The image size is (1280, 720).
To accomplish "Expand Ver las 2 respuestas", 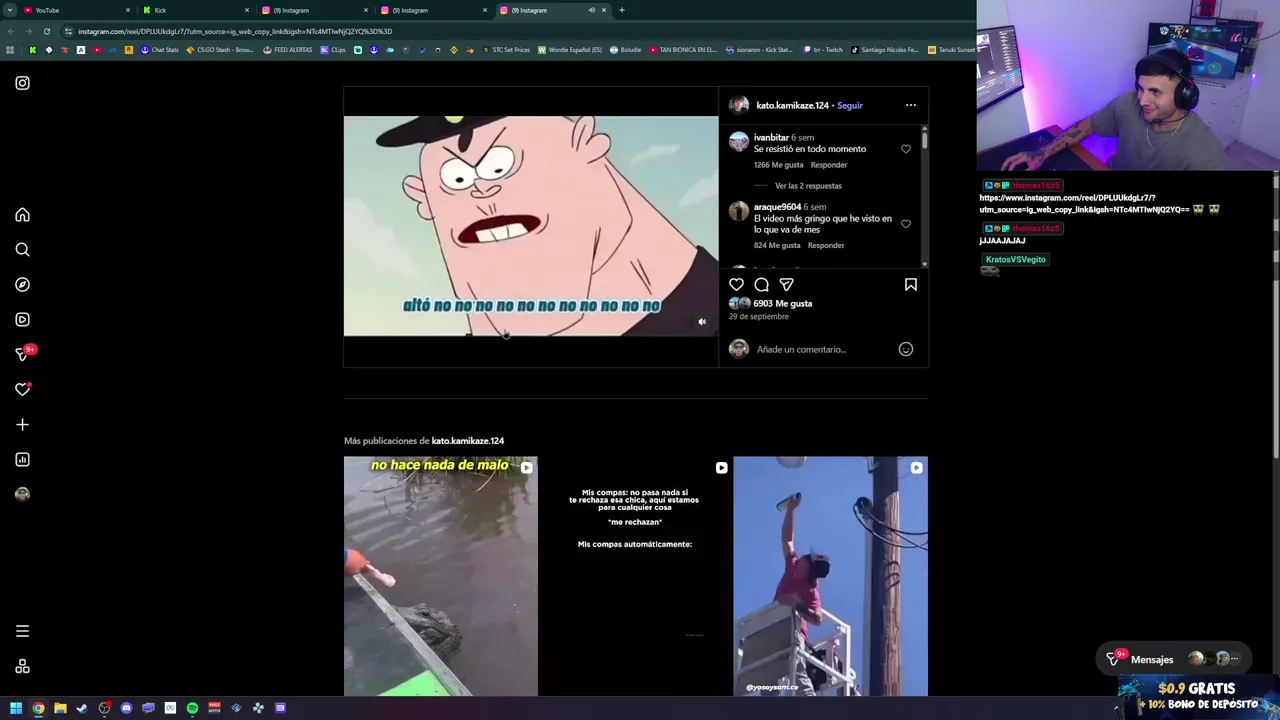I will click(808, 186).
